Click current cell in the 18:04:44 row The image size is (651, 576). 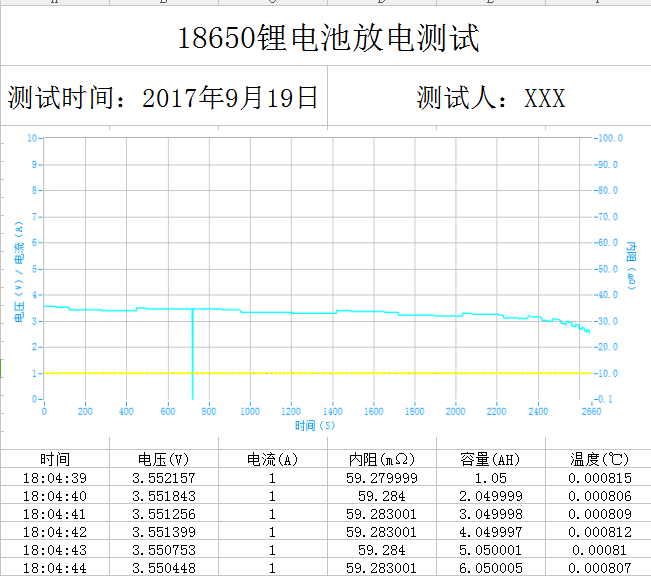coord(273,567)
